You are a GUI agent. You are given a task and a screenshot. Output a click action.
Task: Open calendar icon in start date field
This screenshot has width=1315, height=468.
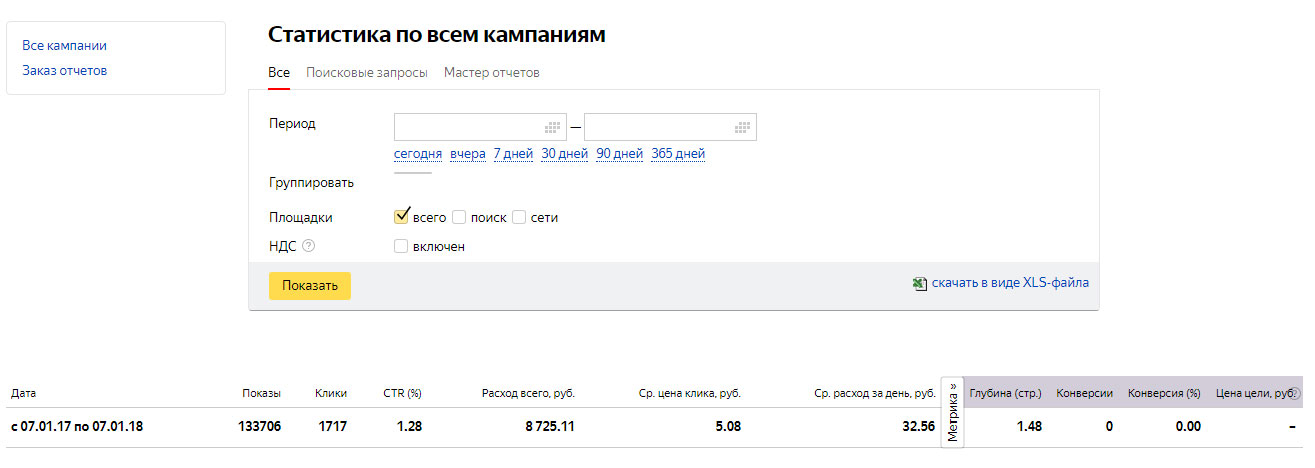tap(552, 127)
